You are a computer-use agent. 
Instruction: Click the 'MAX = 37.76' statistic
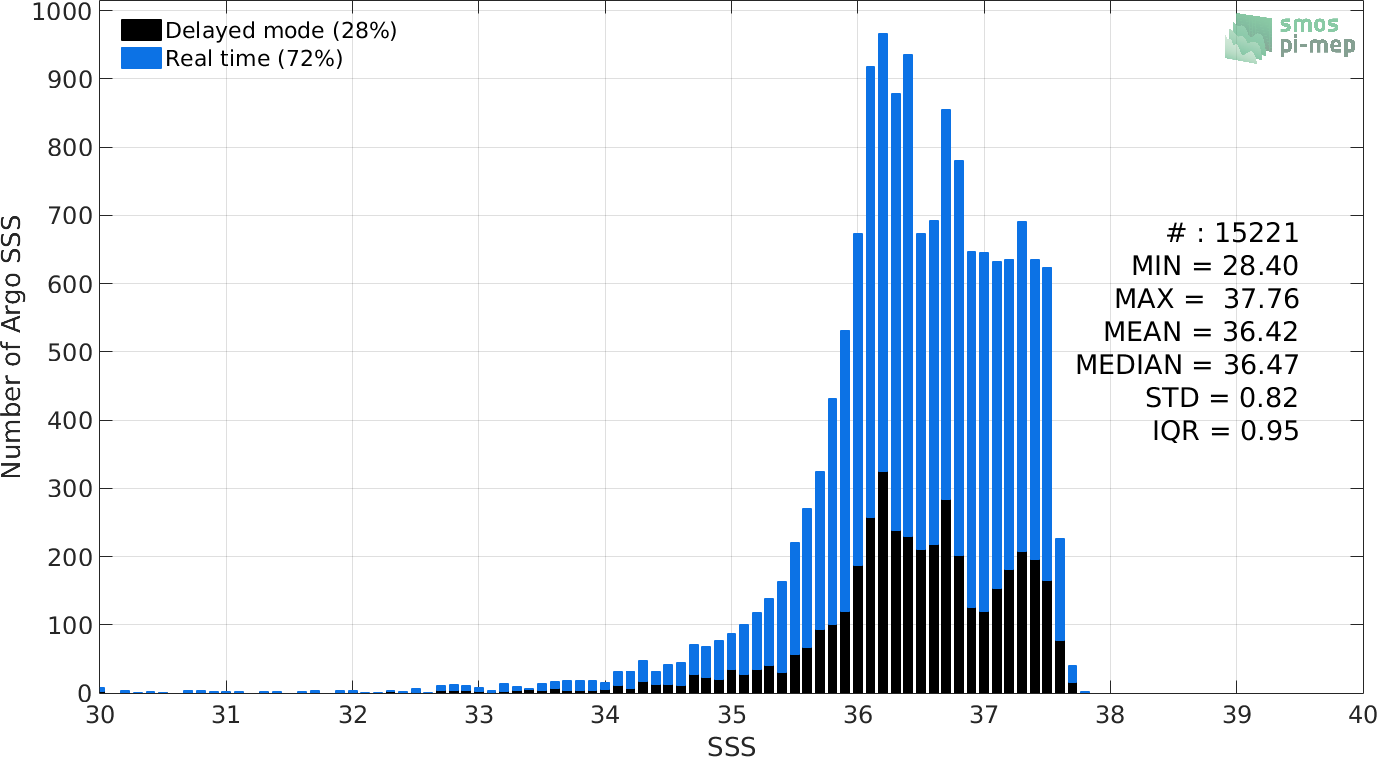point(1206,299)
